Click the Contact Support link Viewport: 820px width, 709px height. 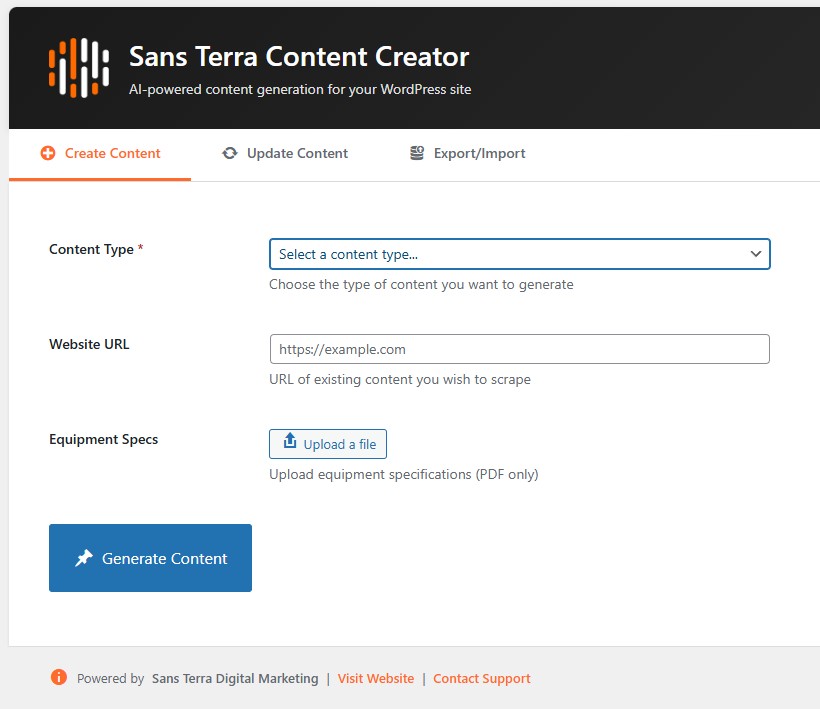pyautogui.click(x=482, y=678)
